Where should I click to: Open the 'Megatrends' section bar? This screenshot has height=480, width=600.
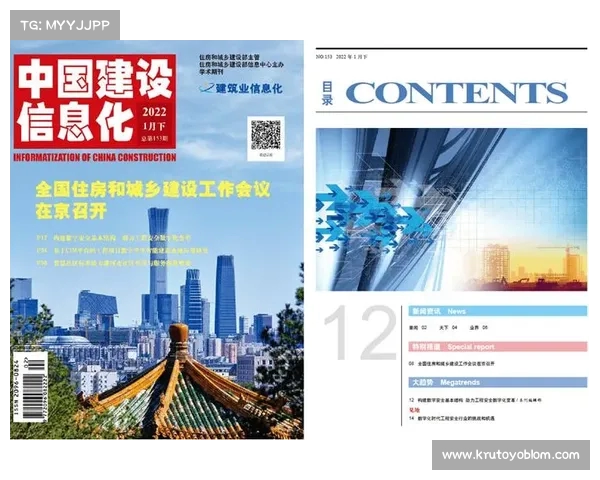(497, 382)
